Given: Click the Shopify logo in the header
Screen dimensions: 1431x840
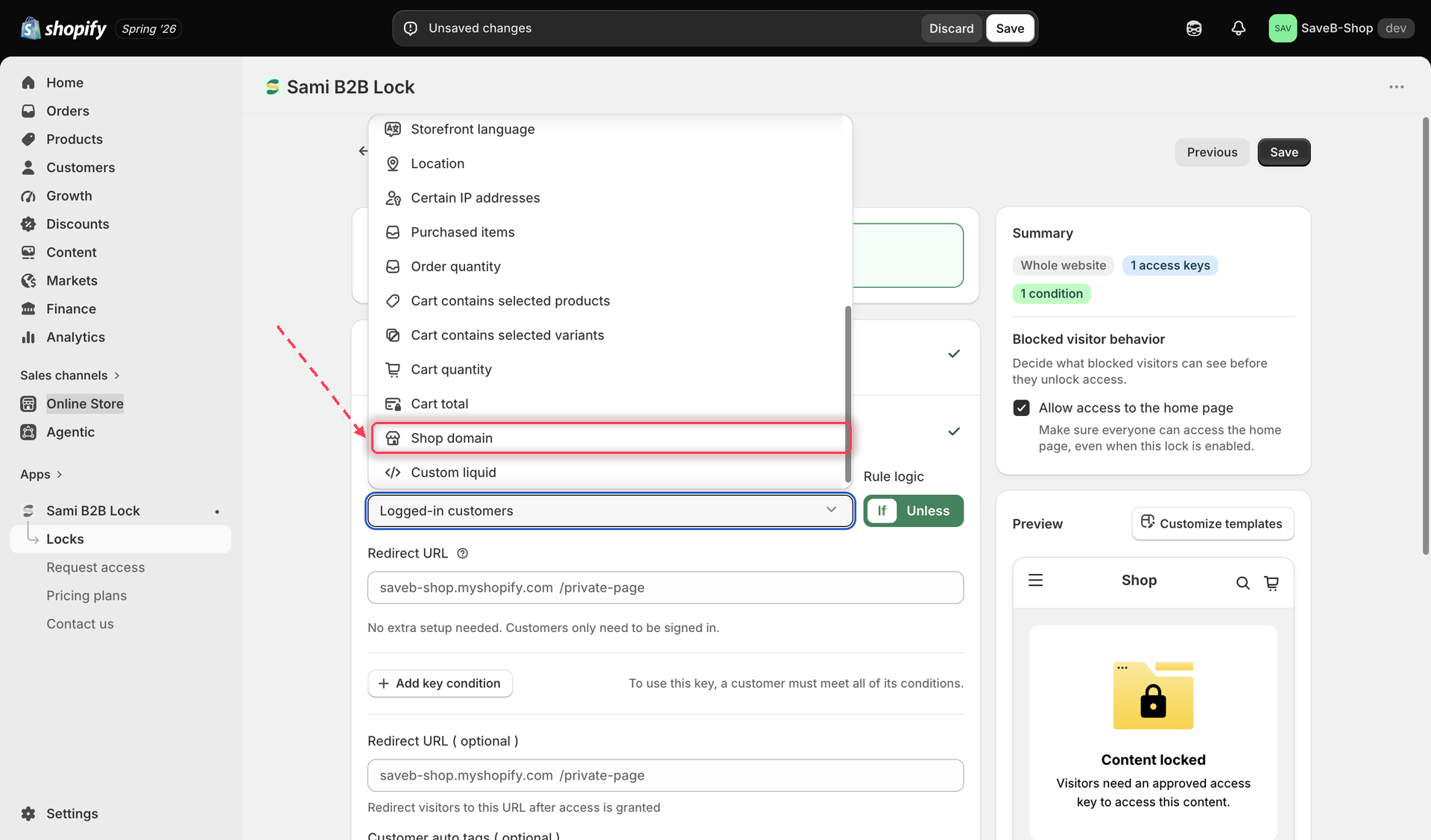Looking at the screenshot, I should click(x=63, y=28).
